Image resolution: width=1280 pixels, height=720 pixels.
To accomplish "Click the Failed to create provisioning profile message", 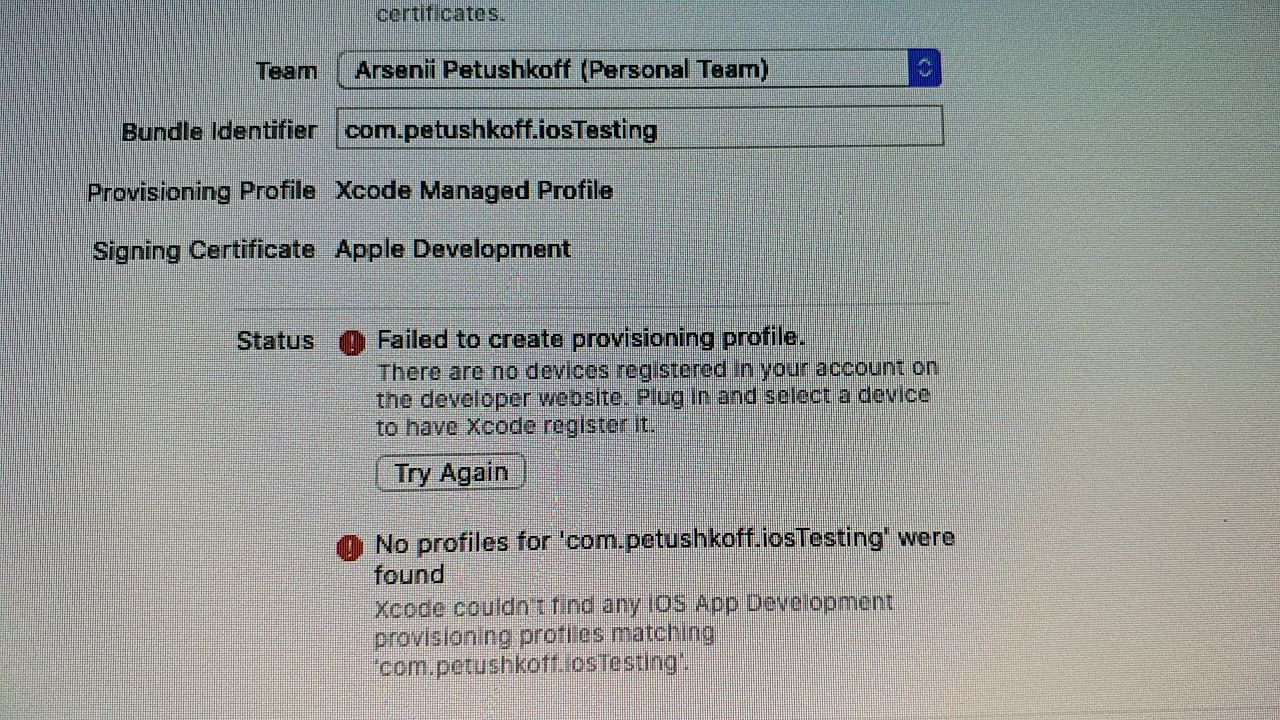I will tap(591, 339).
